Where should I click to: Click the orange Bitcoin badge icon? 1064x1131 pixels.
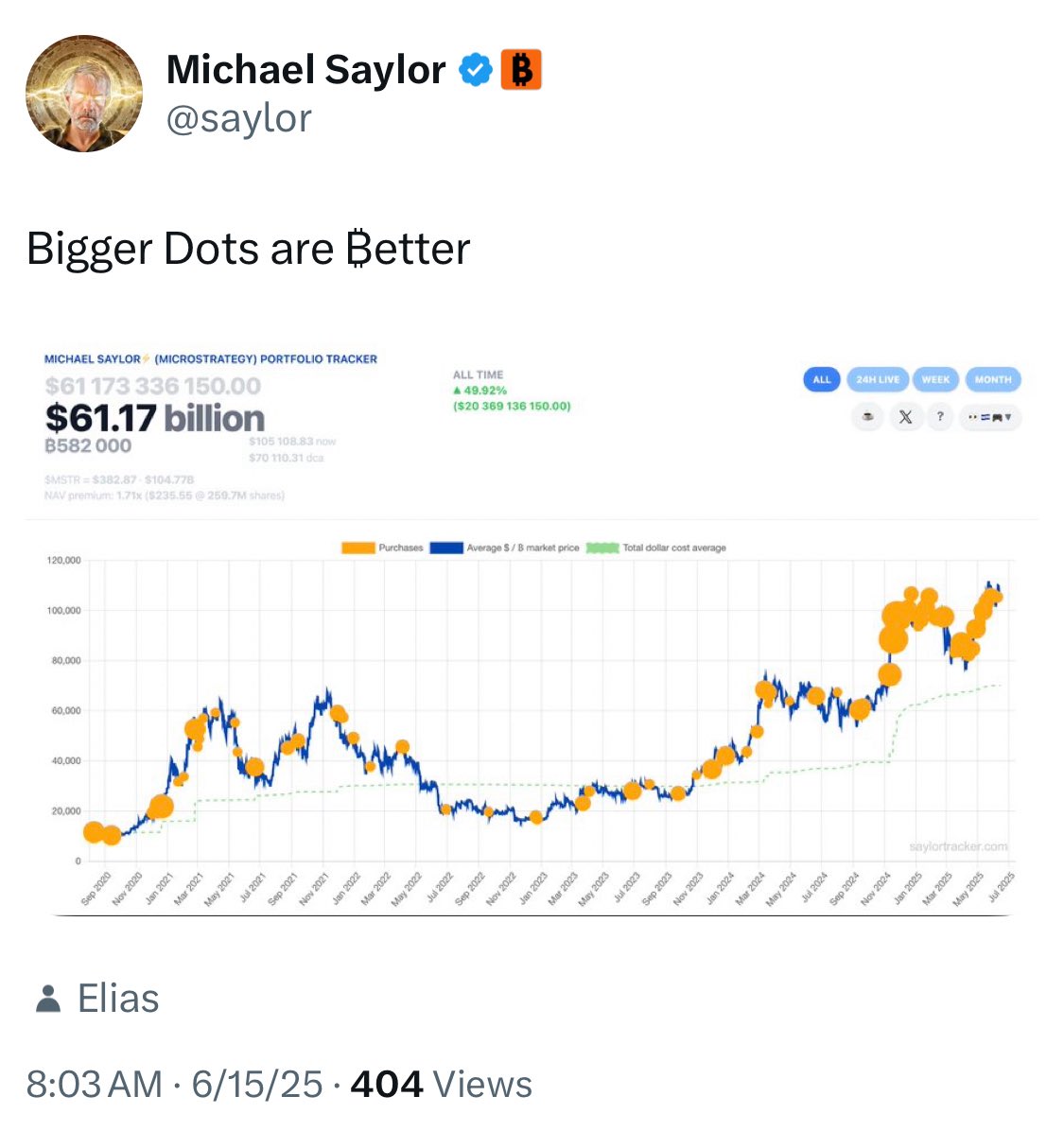[521, 70]
